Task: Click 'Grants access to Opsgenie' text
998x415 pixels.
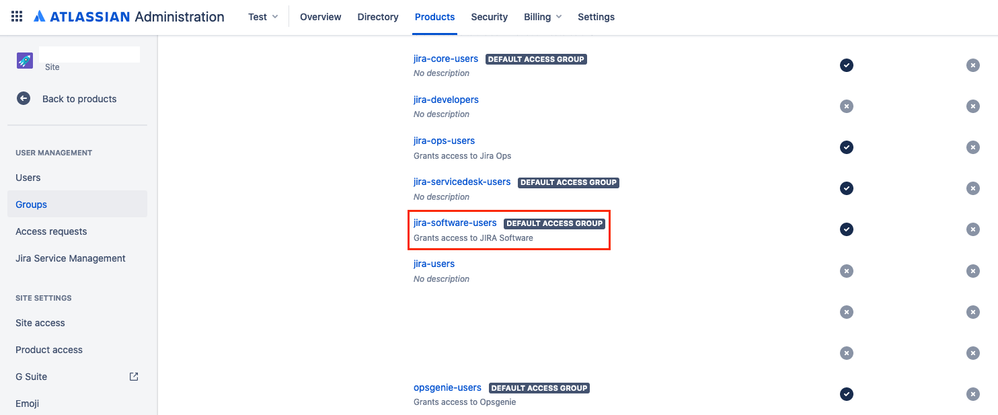Action: click(465, 402)
